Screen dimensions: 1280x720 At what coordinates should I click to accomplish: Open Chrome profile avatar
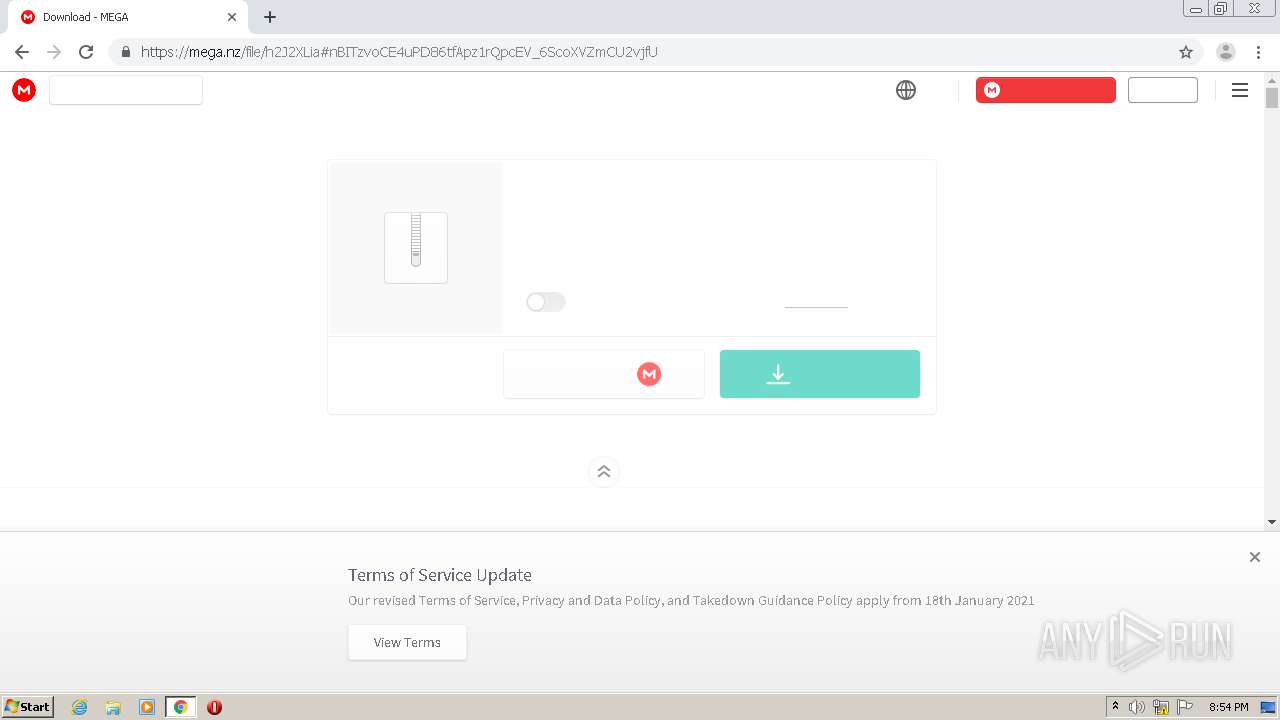(x=1226, y=52)
